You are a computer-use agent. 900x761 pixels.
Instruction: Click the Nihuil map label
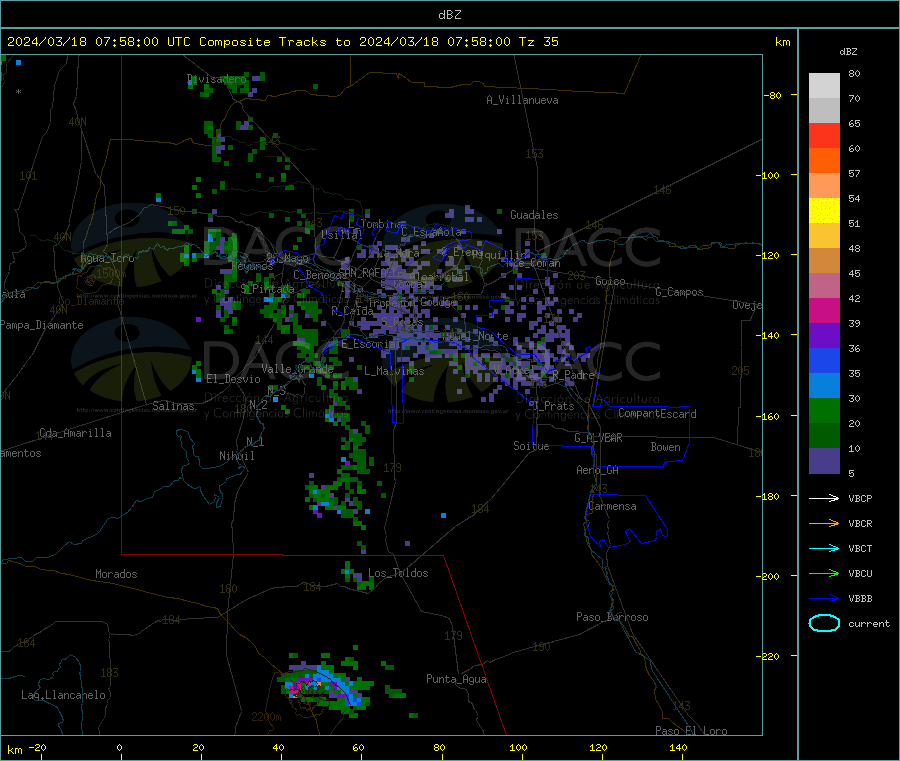point(236,456)
